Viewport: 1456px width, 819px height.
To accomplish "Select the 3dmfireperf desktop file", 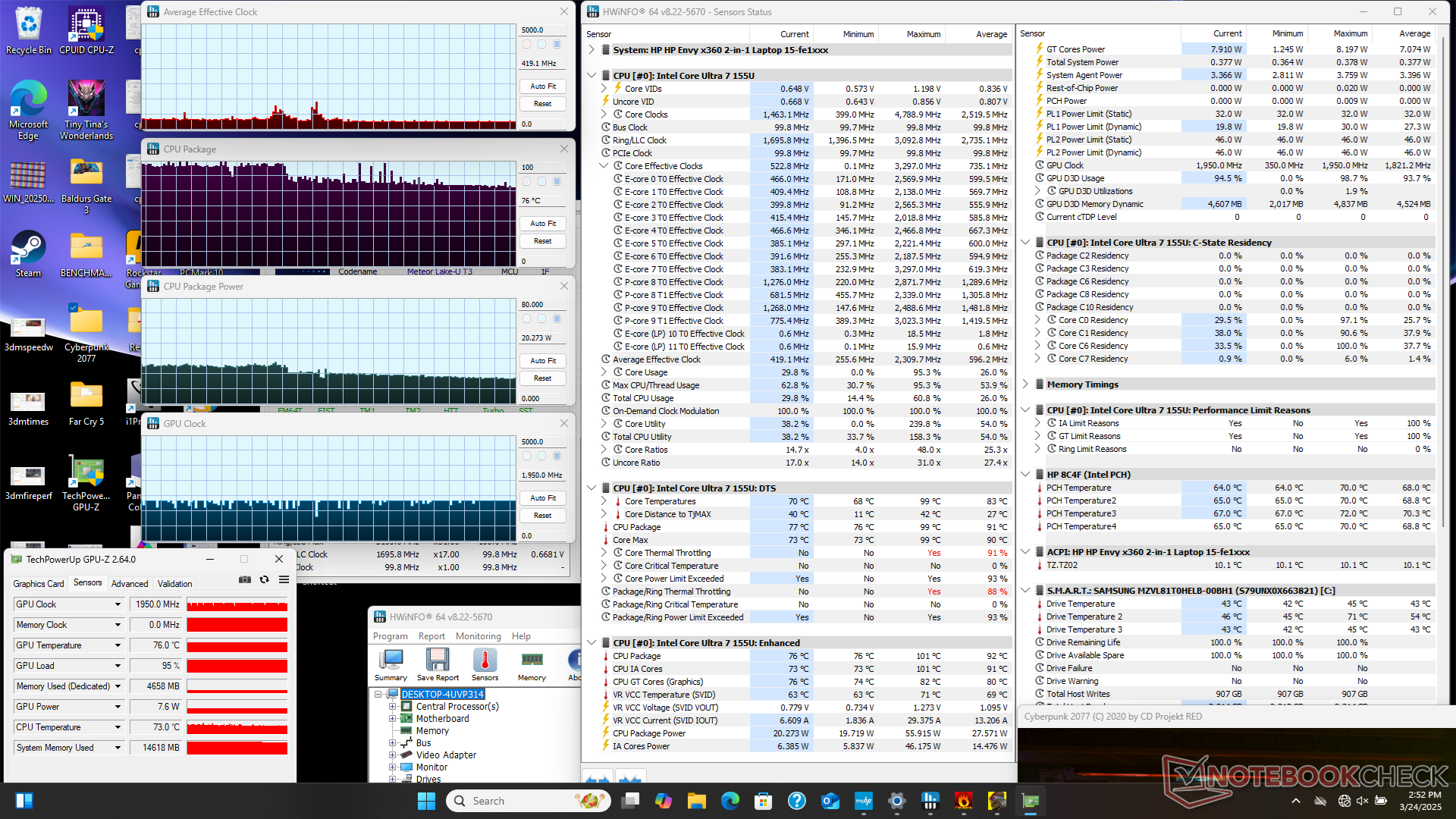I will click(x=28, y=483).
